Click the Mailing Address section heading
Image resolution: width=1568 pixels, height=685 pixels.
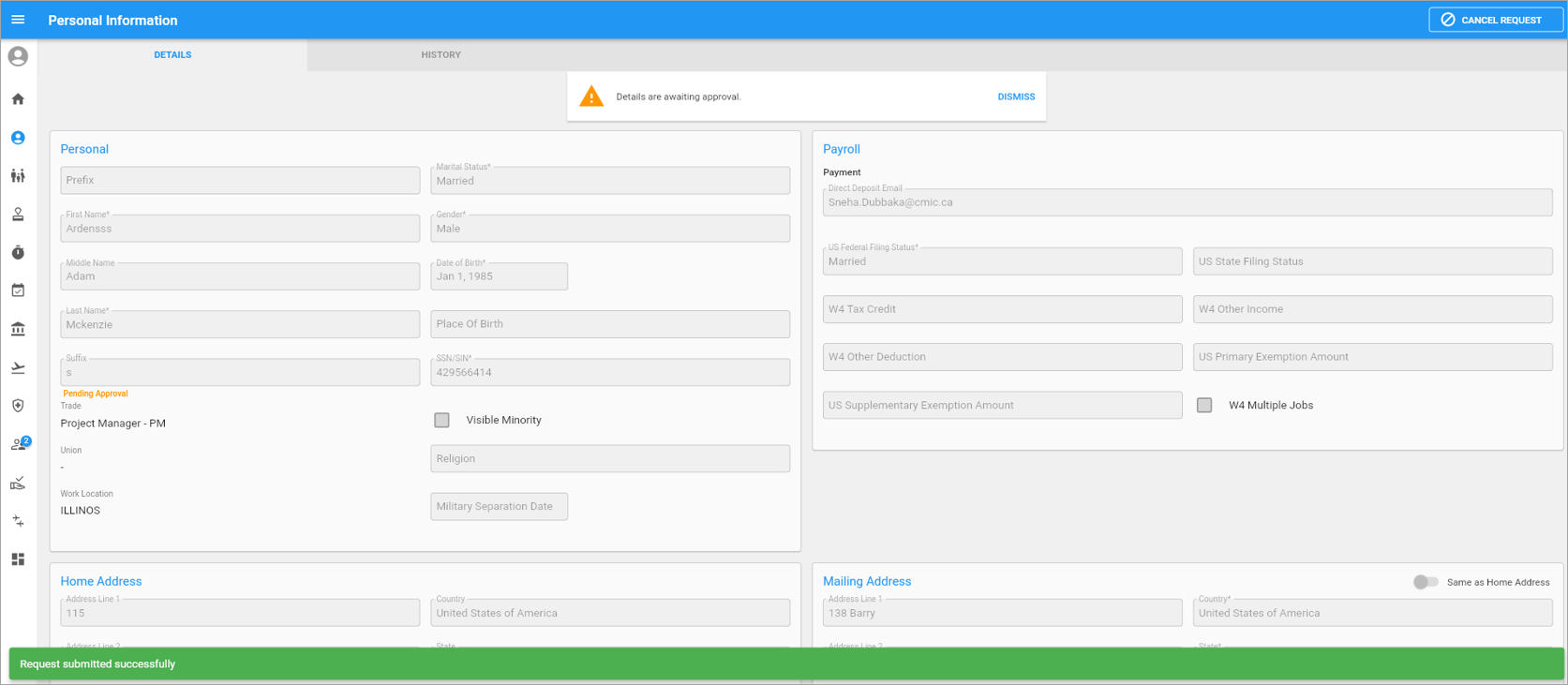click(x=867, y=581)
